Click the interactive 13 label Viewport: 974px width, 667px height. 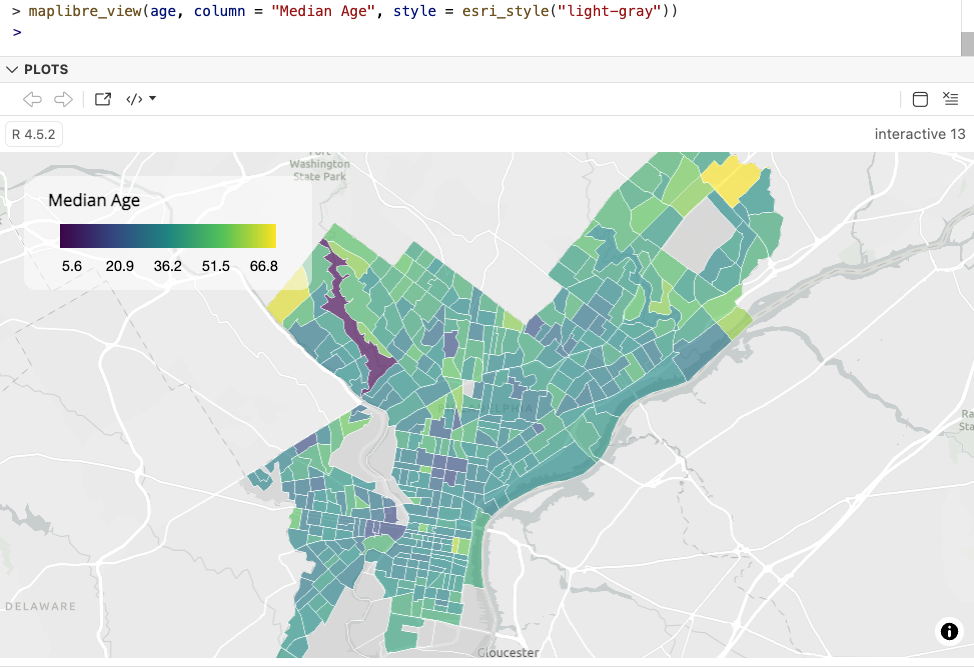coord(919,134)
